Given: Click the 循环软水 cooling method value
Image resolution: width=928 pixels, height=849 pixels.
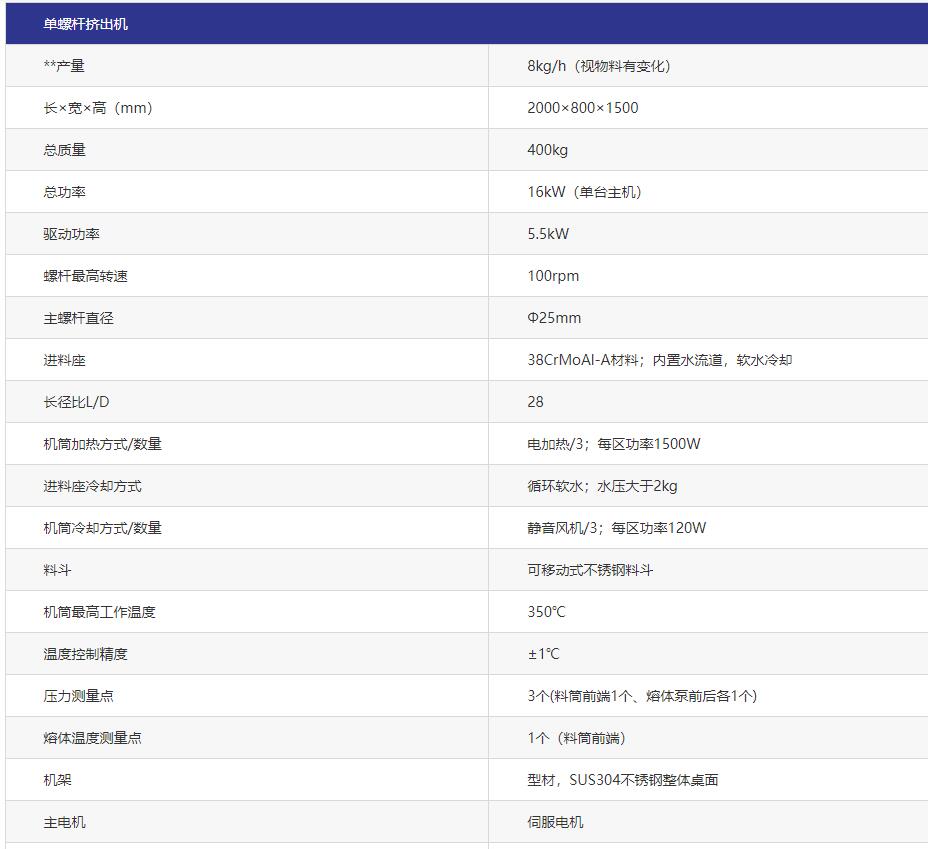Looking at the screenshot, I should 602,486.
